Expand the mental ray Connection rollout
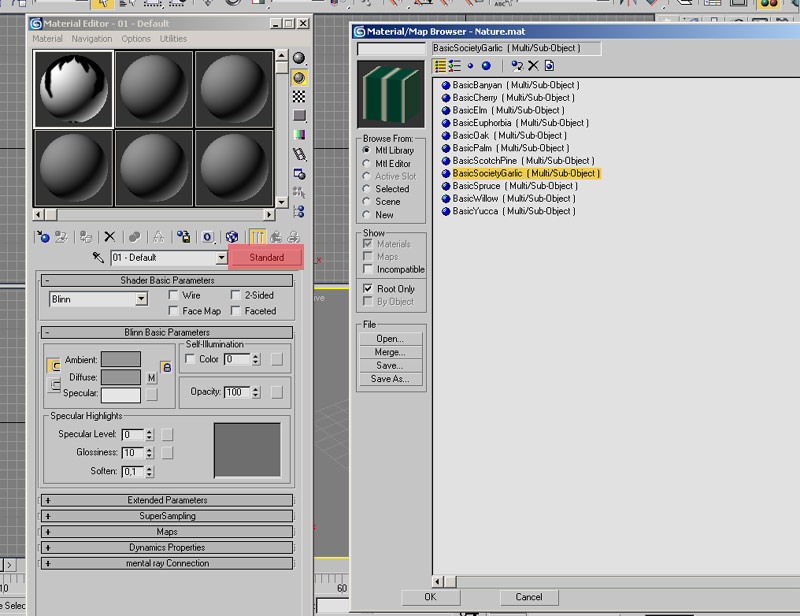Viewport: 800px width, 616px height. [x=167, y=563]
